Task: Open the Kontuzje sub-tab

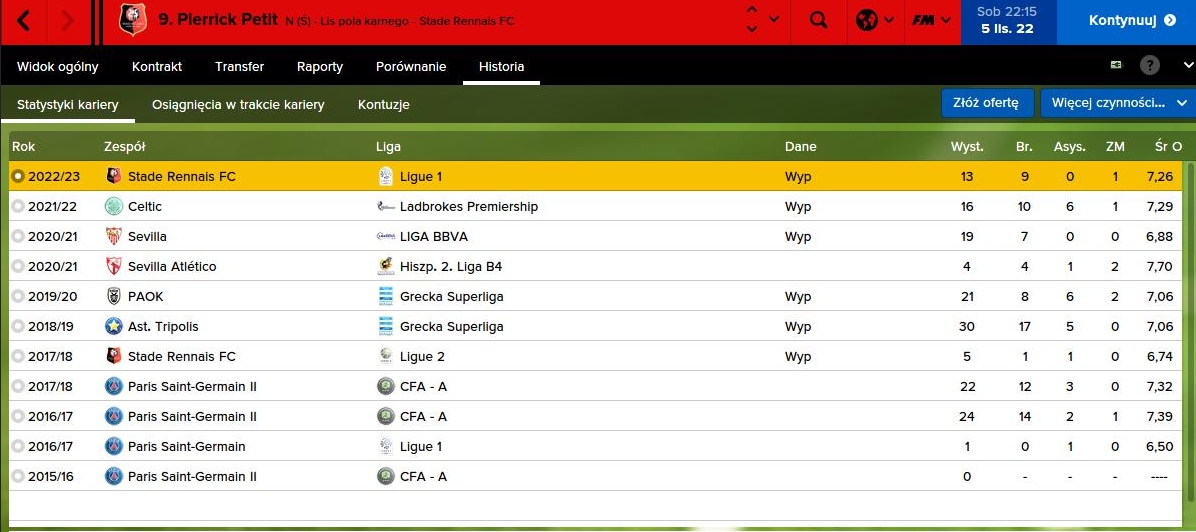Action: (383, 104)
